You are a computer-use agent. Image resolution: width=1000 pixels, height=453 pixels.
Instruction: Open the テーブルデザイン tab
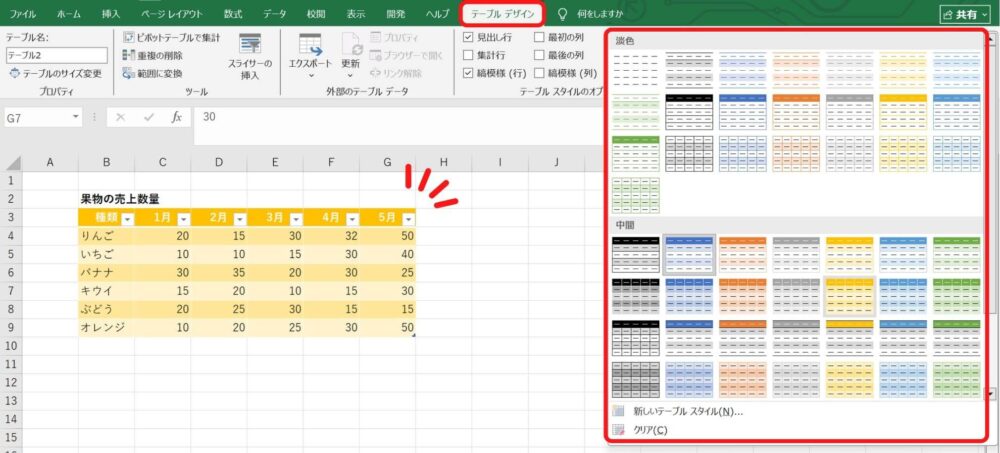coord(503,13)
